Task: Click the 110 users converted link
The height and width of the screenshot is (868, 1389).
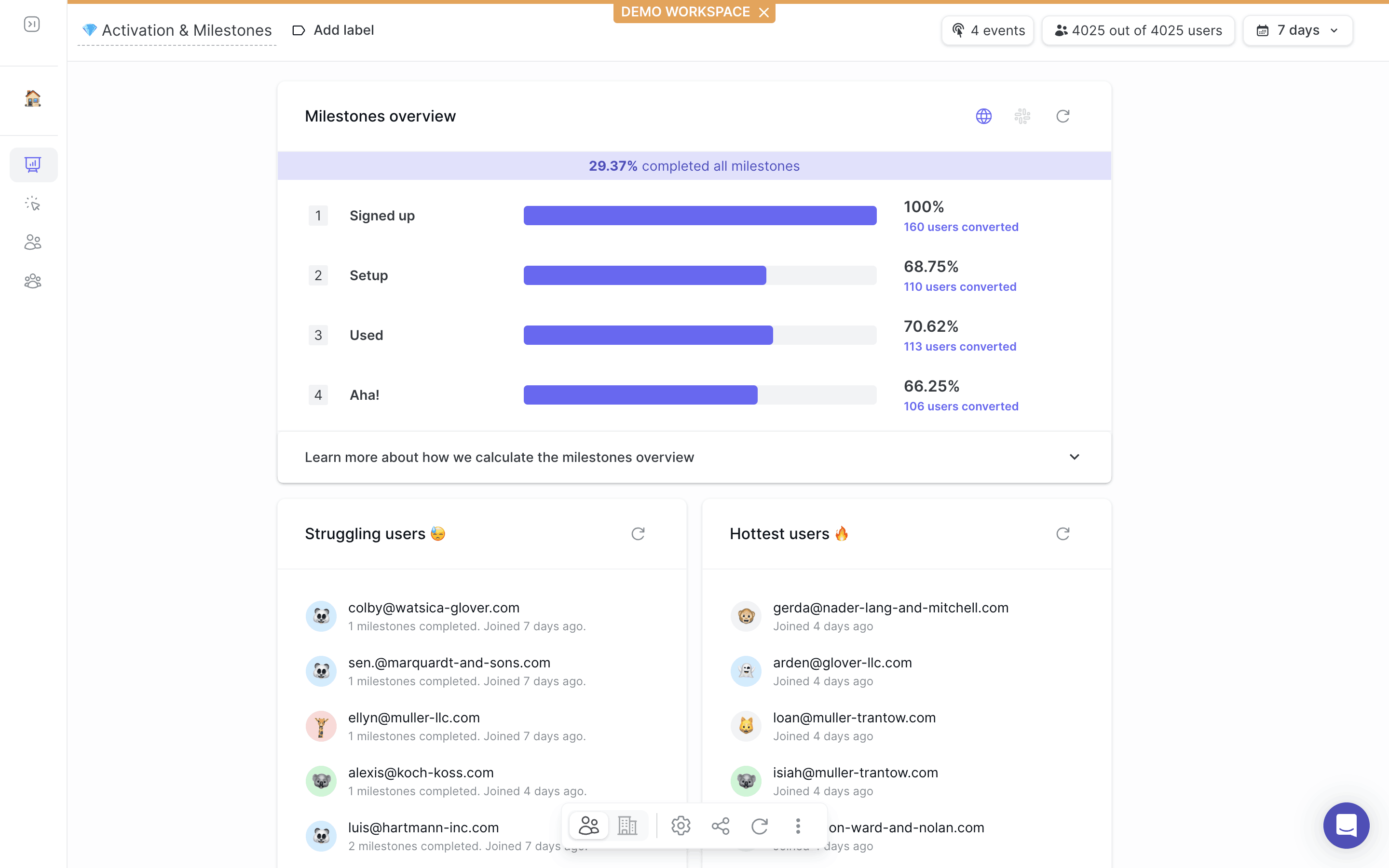Action: [960, 286]
